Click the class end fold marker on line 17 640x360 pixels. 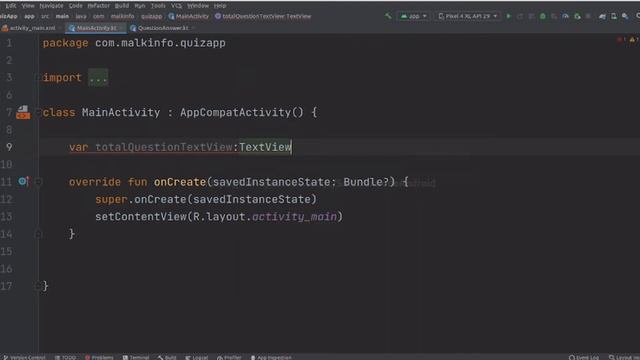tap(38, 286)
